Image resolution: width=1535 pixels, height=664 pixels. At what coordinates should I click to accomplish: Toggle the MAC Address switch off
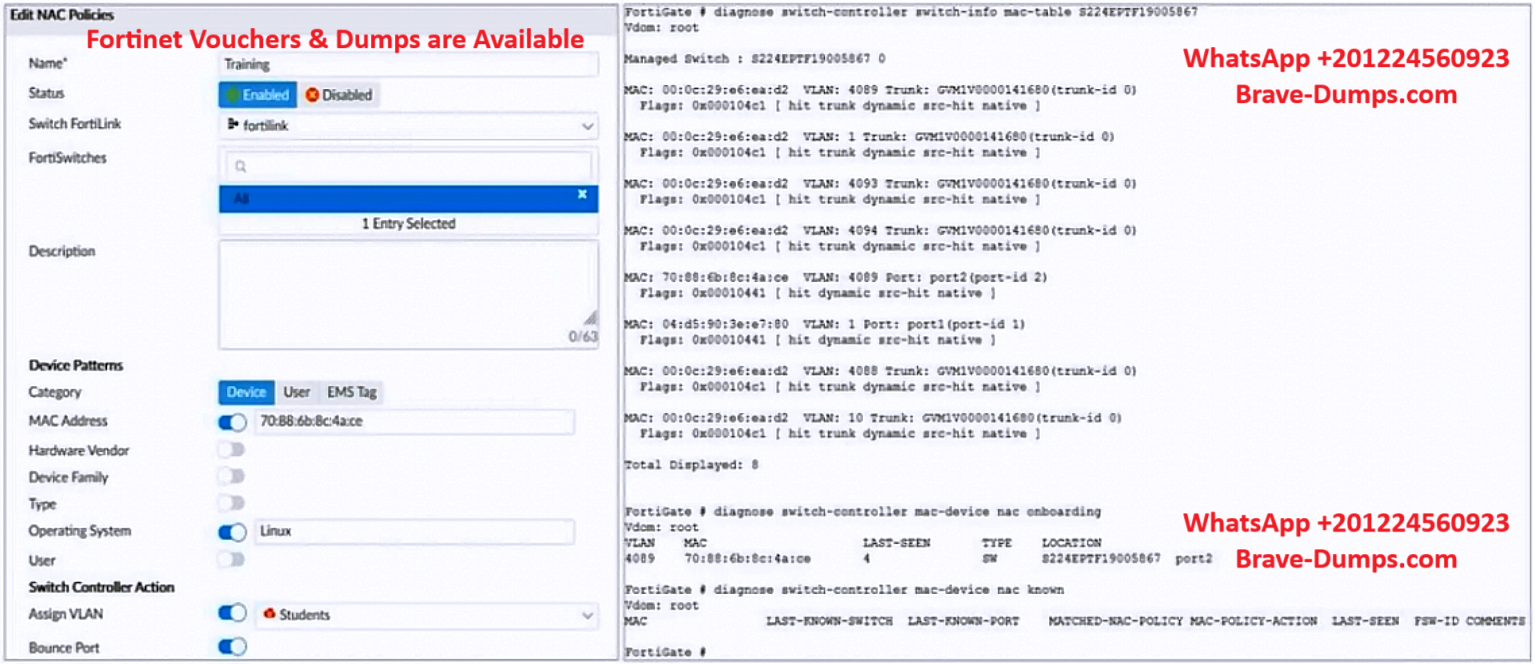tap(232, 422)
